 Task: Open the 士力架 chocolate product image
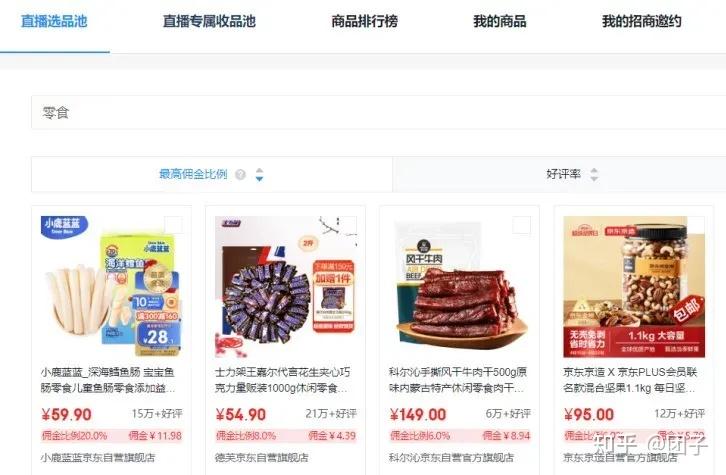click(286, 287)
